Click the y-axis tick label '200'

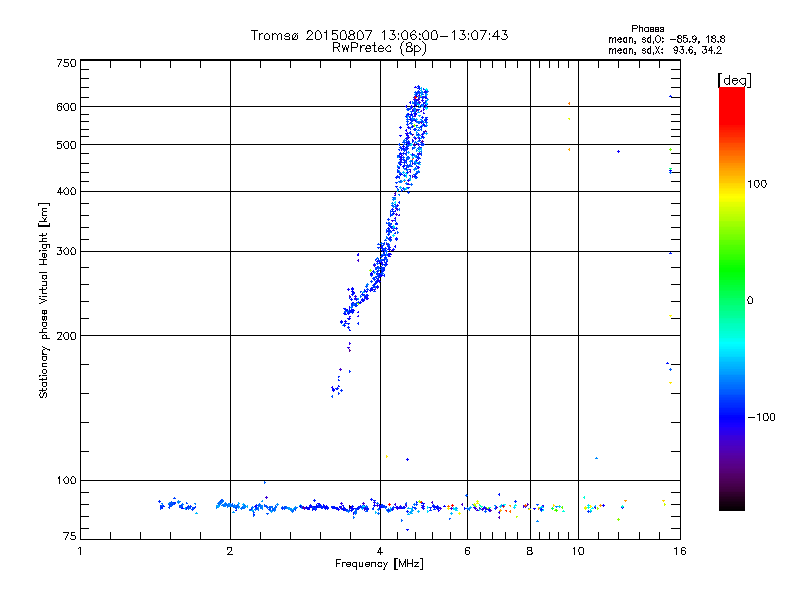[66, 336]
